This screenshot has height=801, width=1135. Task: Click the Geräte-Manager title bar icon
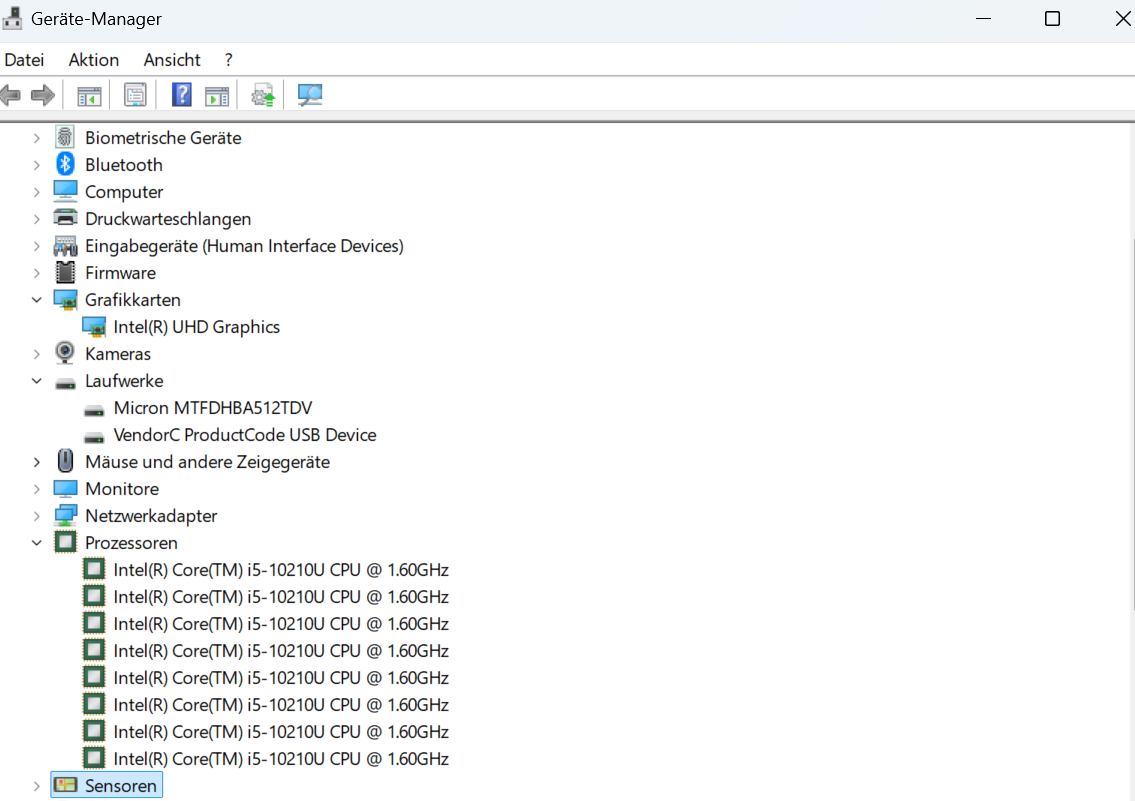click(x=12, y=18)
